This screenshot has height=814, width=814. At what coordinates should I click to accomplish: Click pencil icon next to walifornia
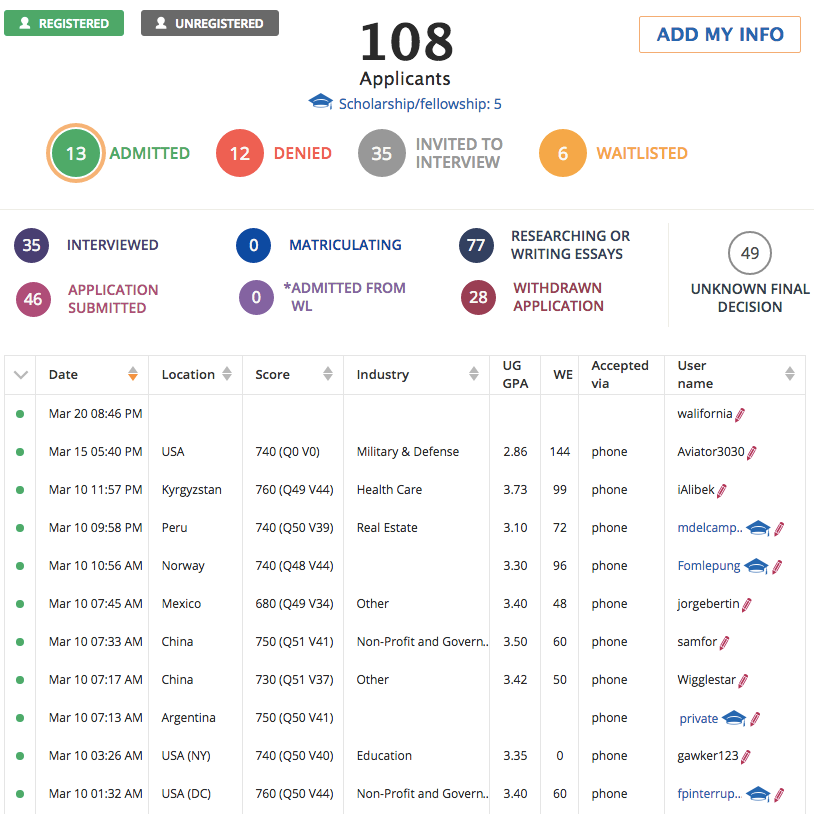click(740, 414)
